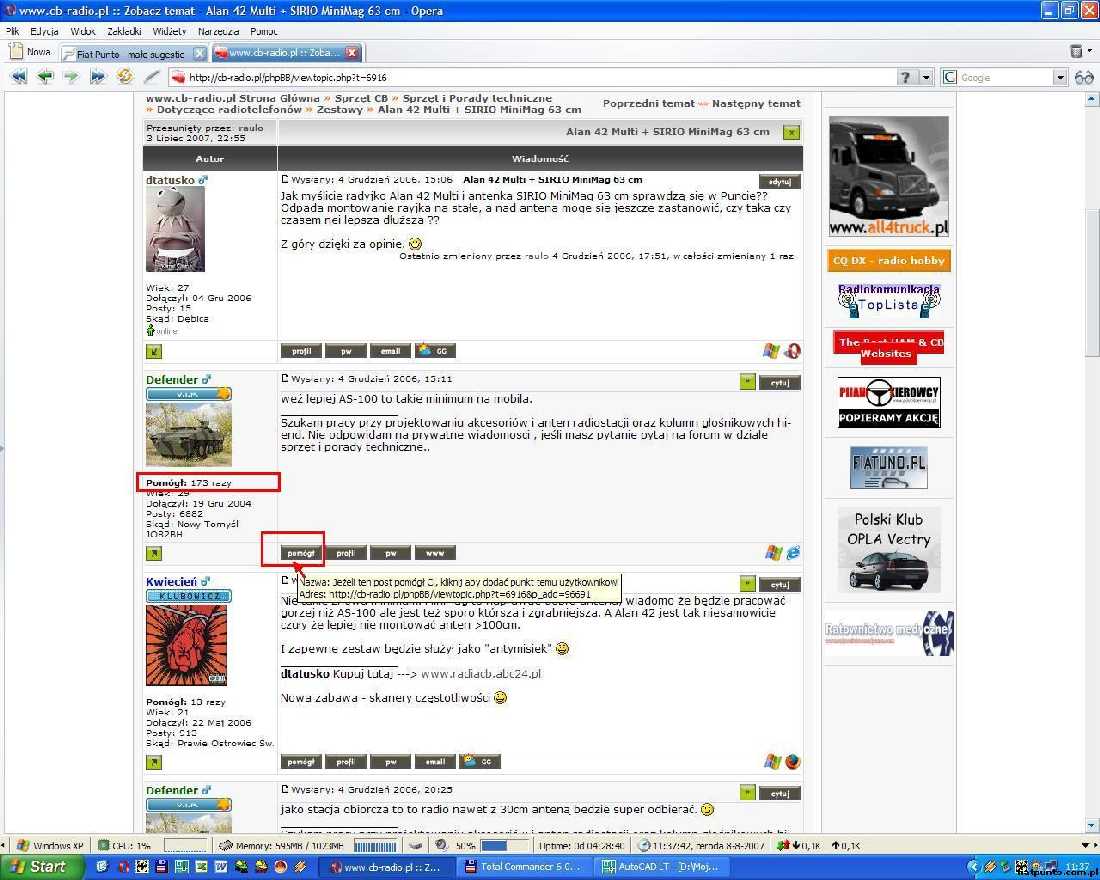Click the Internet Explorer icon in Defender's post footer
1100x880 pixels.
(x=793, y=552)
